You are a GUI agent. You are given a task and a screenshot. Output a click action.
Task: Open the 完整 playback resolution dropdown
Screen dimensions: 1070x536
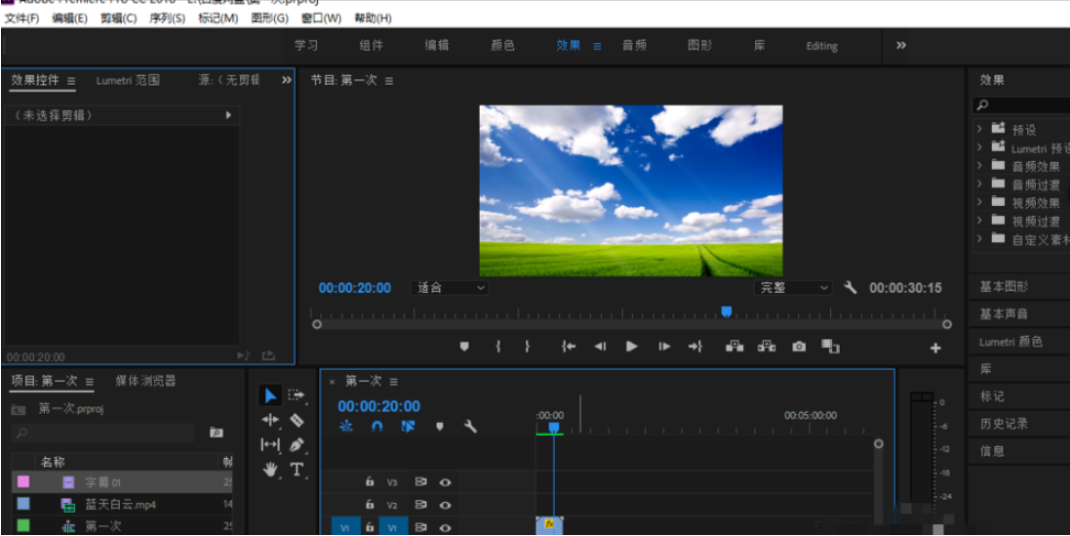(794, 288)
